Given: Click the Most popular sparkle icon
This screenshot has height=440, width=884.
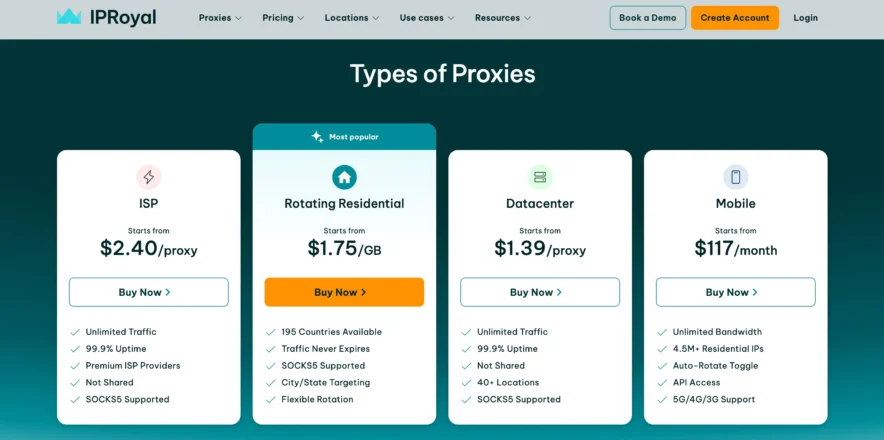Looking at the screenshot, I should point(317,137).
